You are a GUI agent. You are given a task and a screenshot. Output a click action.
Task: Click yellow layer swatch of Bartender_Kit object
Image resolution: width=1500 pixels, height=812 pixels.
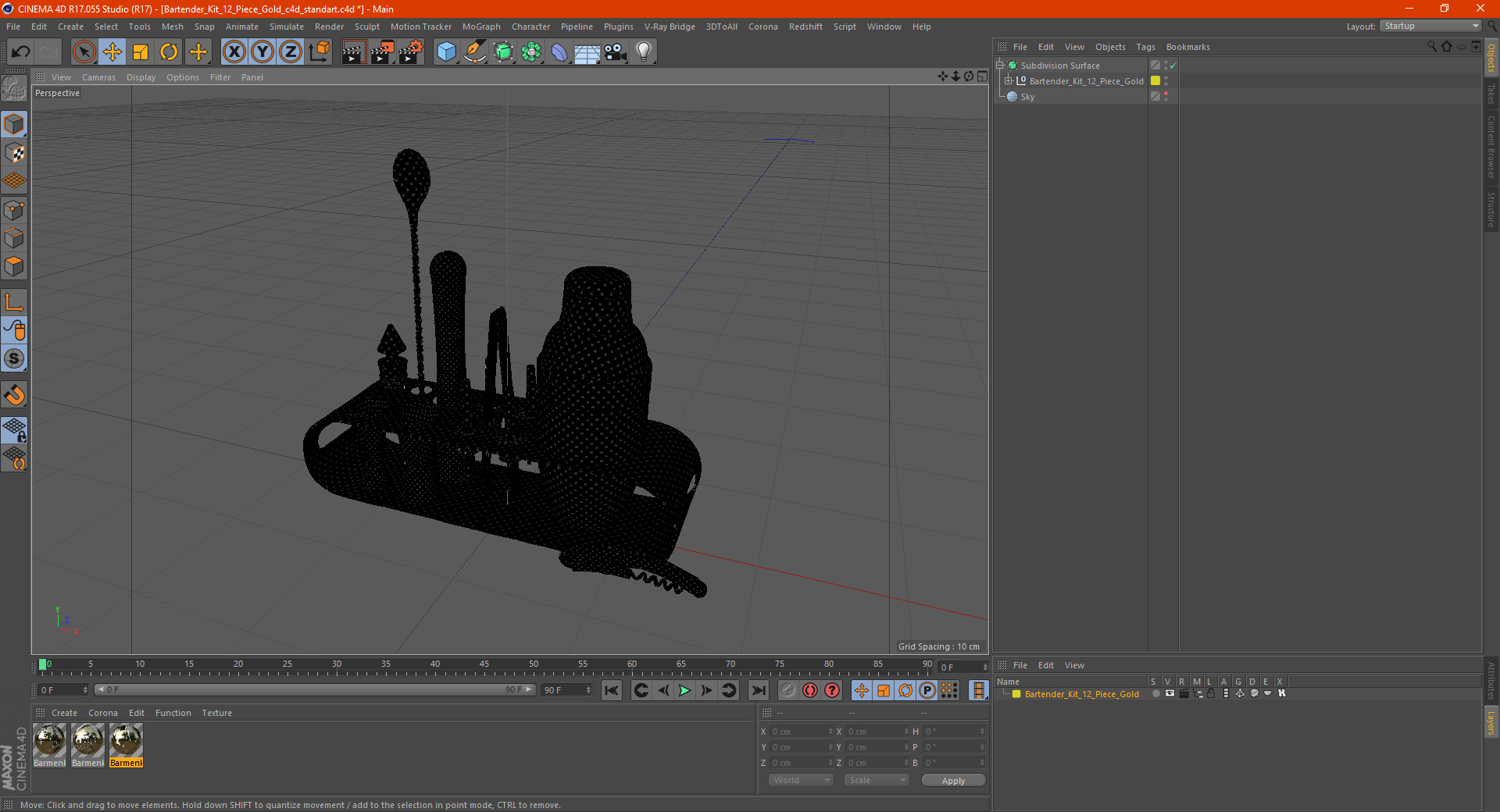[x=1155, y=81]
